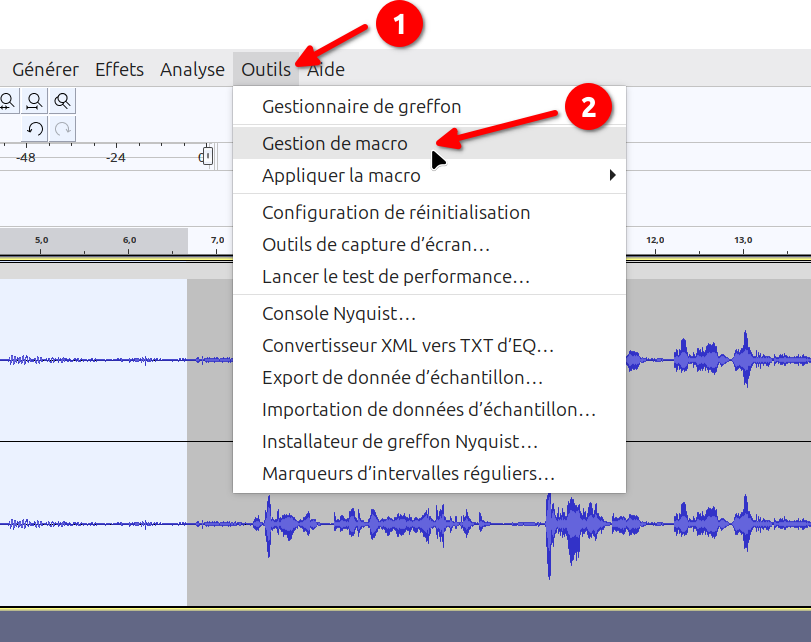Choose Gestion de macro entry
This screenshot has height=642, width=811.
335,144
